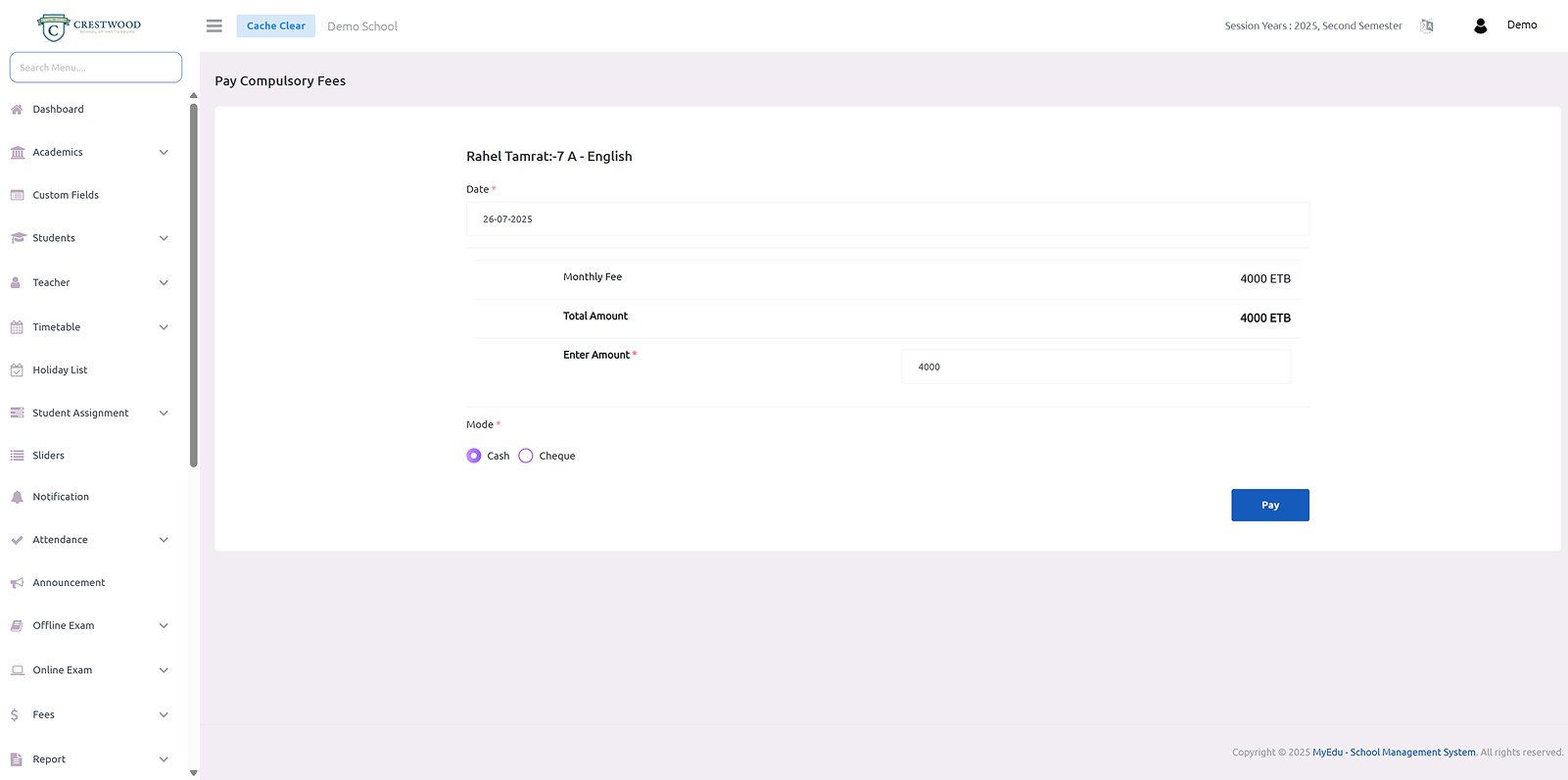Open Custom Fields from the sidebar

[66, 195]
